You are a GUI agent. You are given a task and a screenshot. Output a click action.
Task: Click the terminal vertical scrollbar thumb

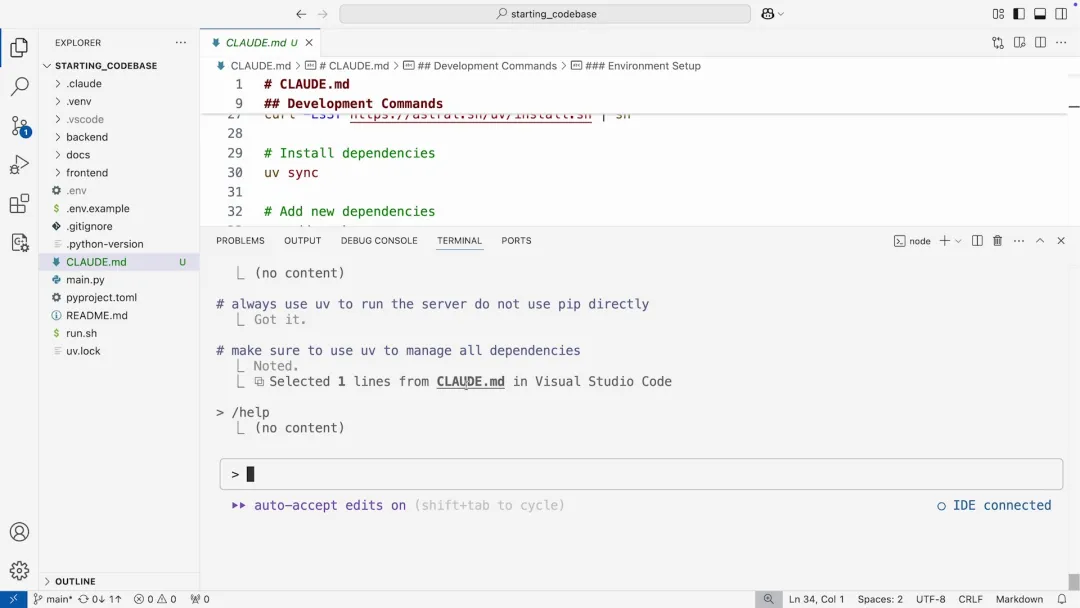point(1073,581)
